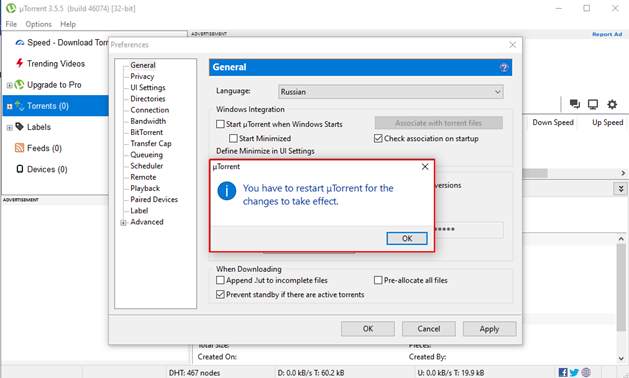Sort by the Down Speed column
The width and height of the screenshot is (629, 378).
(x=553, y=122)
